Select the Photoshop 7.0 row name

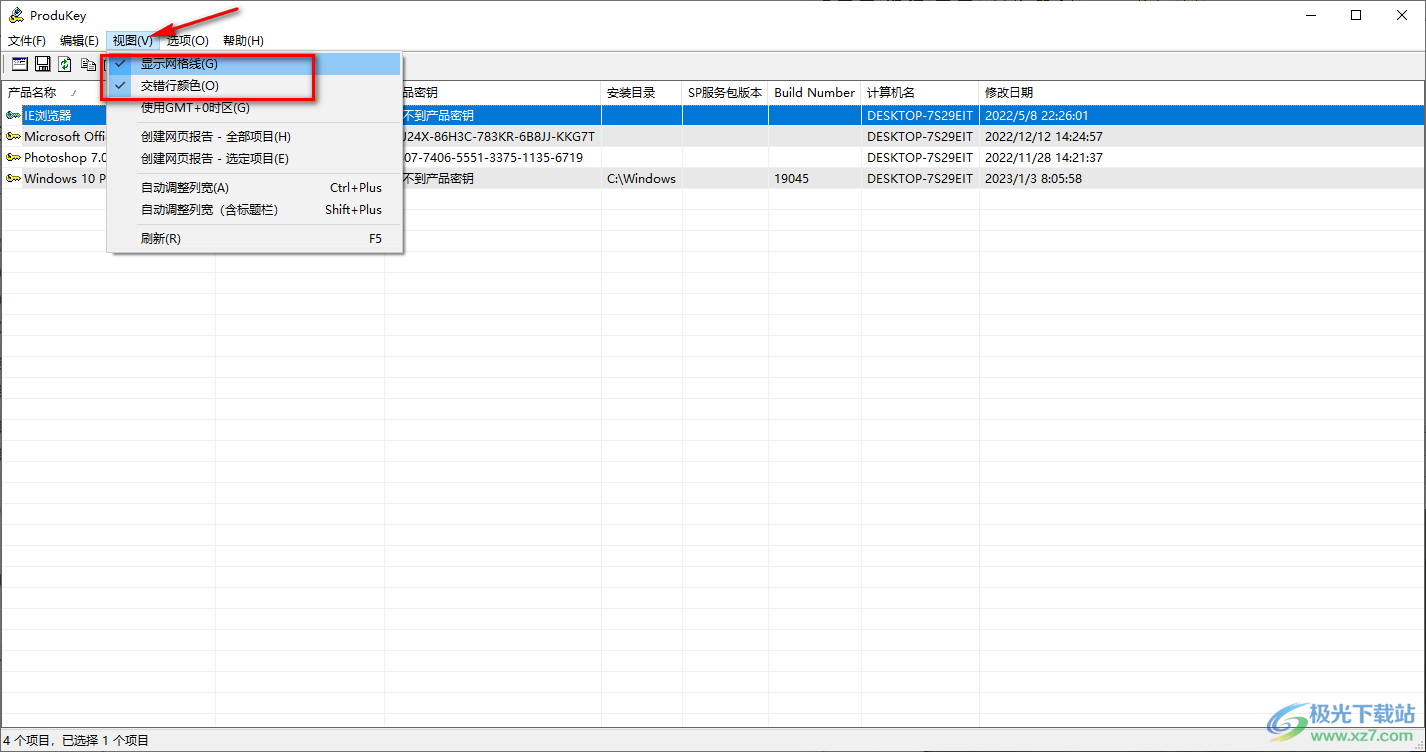click(65, 157)
